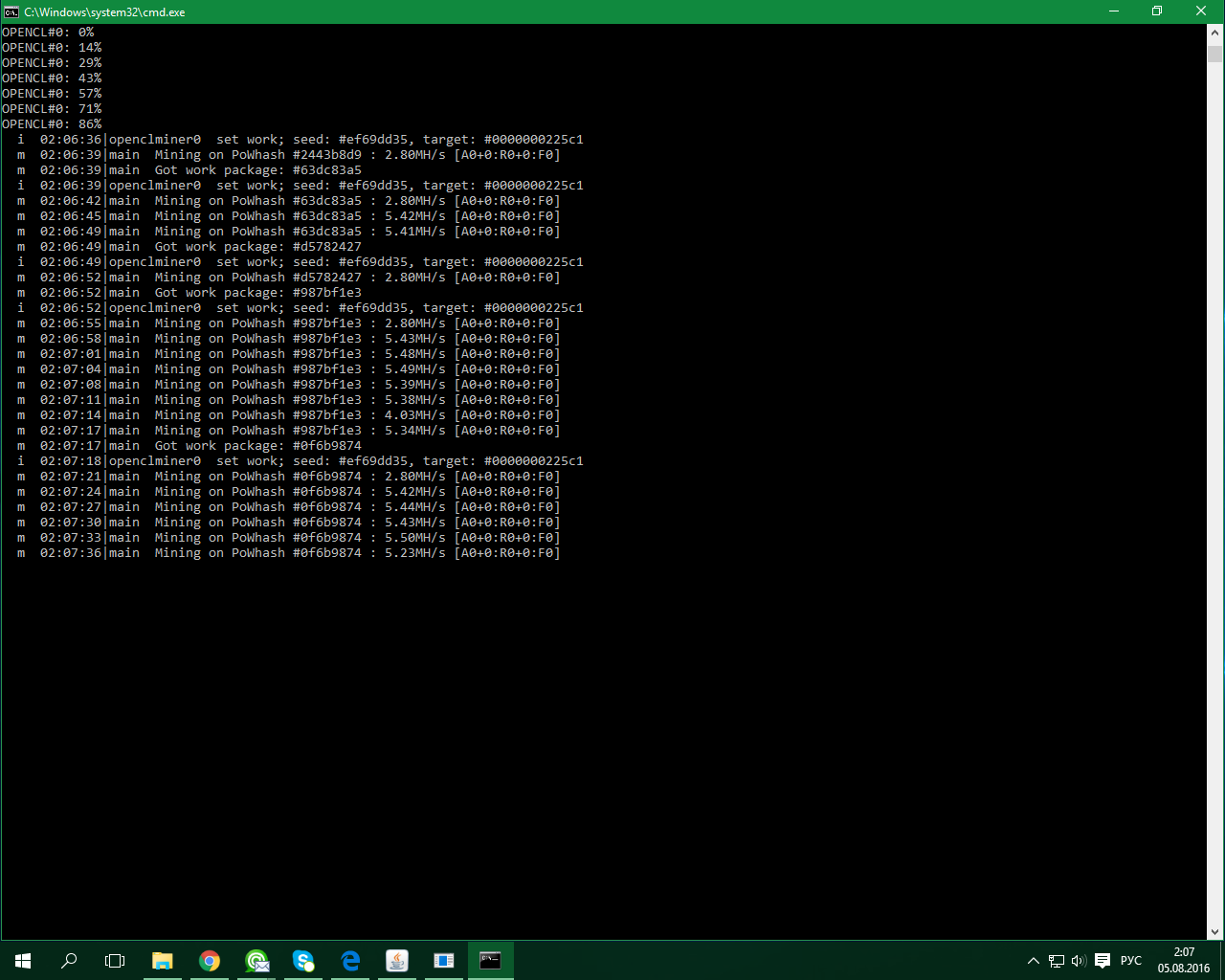Screen dimensions: 1225x980
Task: Switch to the blue window app on taskbar
Action: 444,961
